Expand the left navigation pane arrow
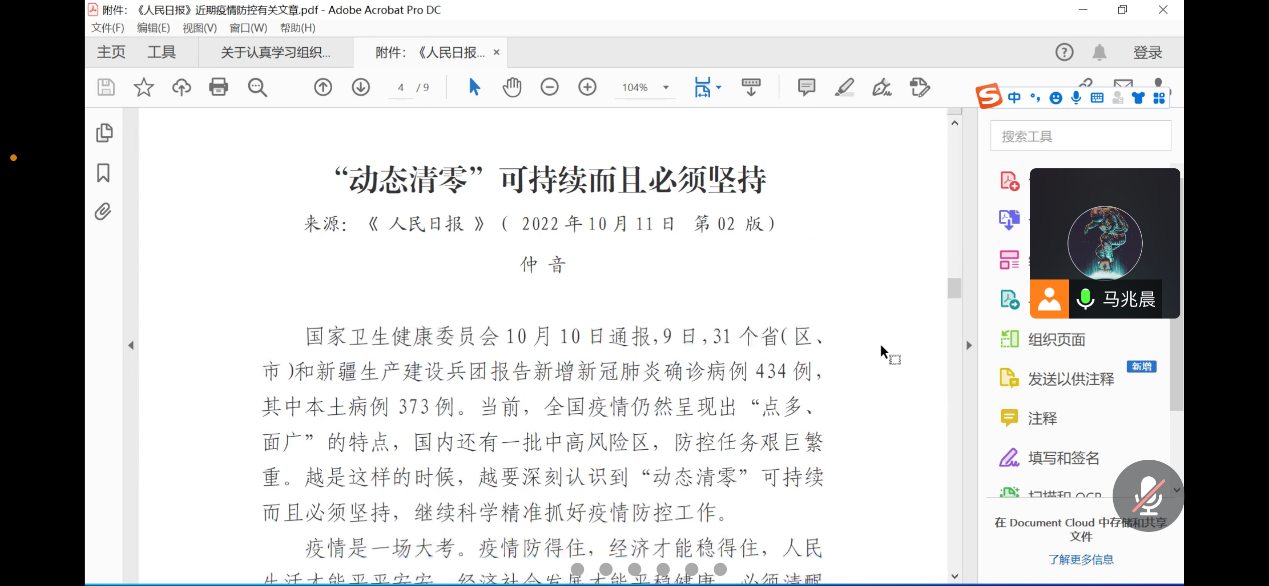Image resolution: width=1269 pixels, height=586 pixels. [131, 346]
